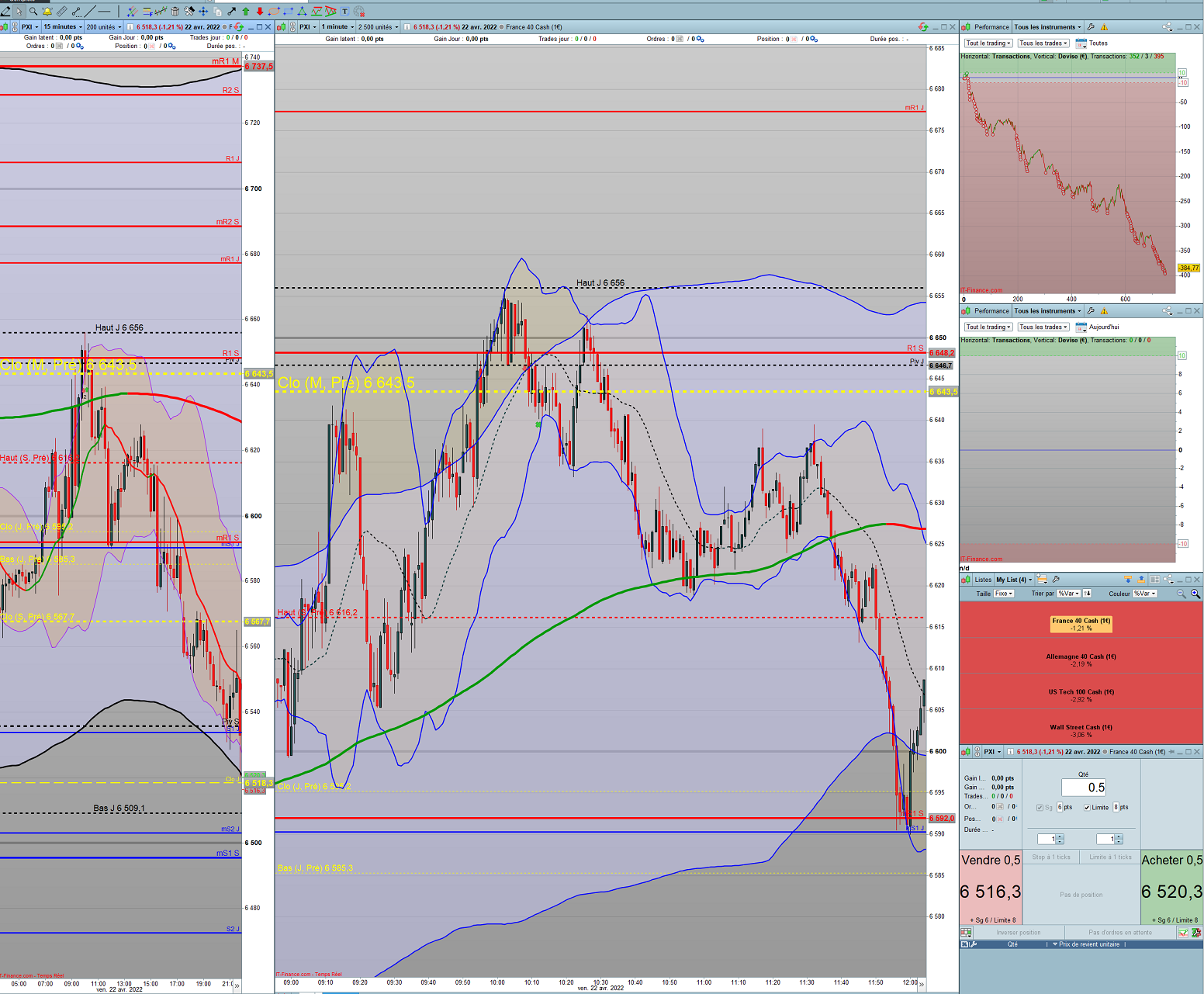Viewport: 1204px width, 994px height.
Task: Choose the triangle drawing tool
Action: click(302, 12)
